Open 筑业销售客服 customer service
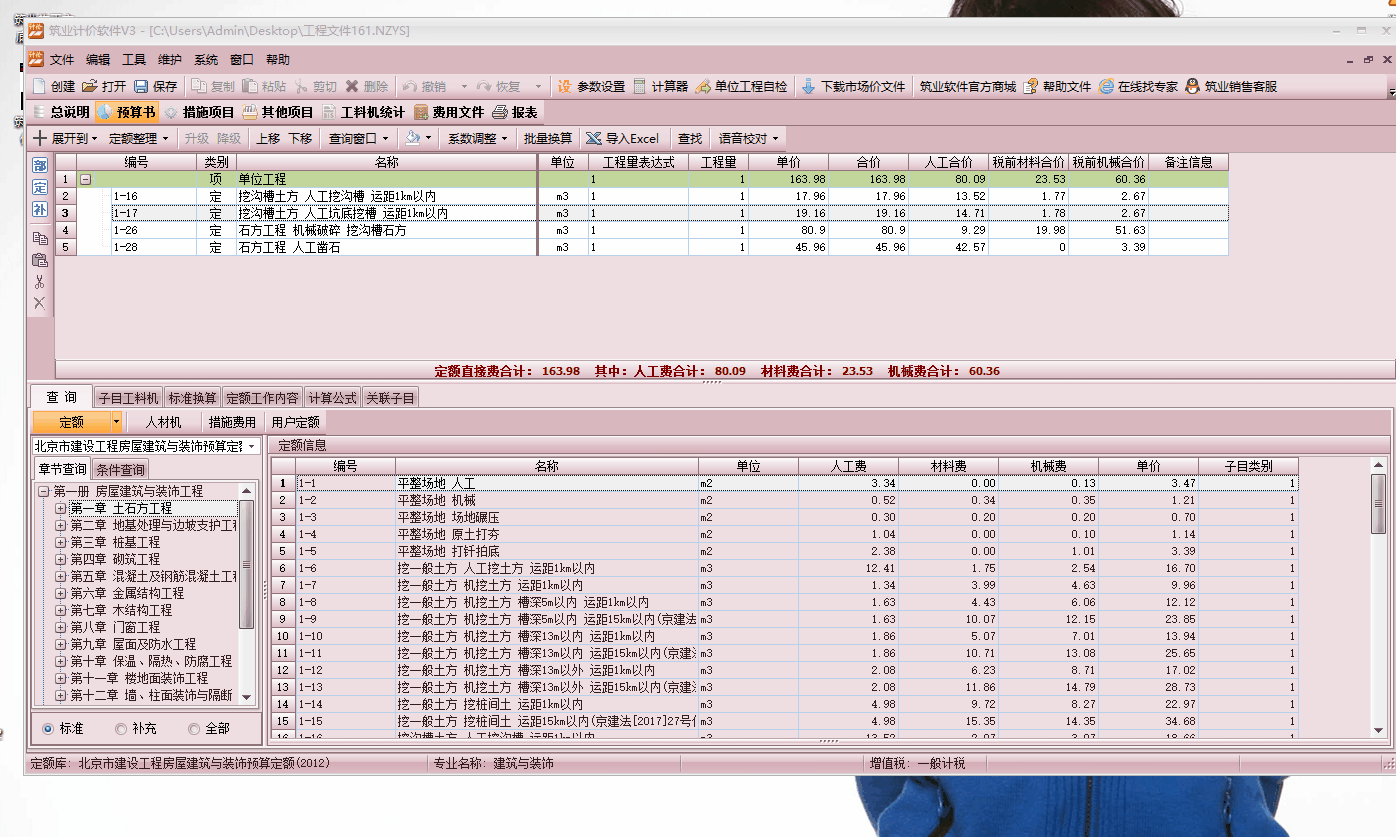This screenshot has height=837, width=1396. 1192,87
